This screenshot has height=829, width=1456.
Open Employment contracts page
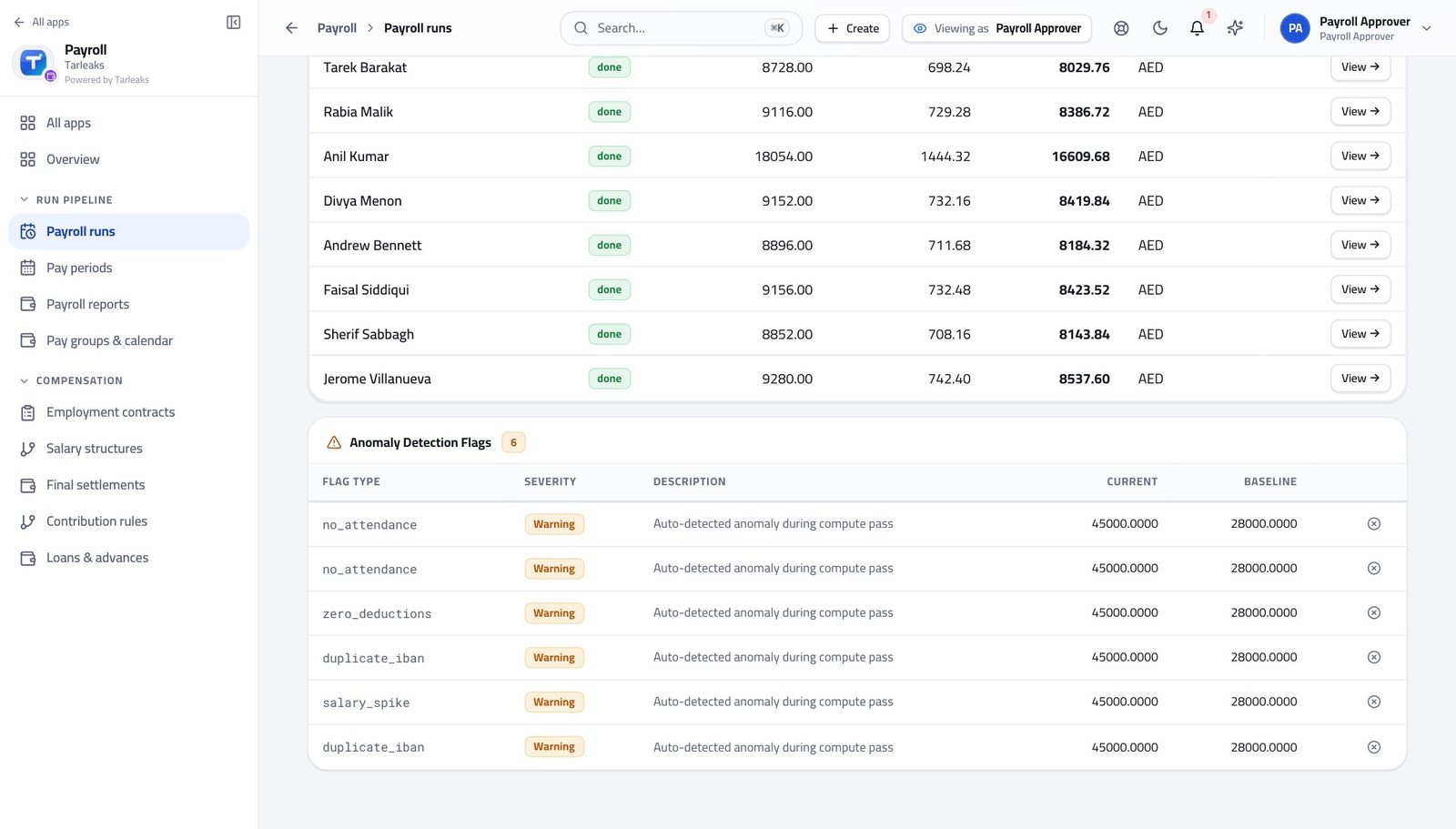coord(128,412)
